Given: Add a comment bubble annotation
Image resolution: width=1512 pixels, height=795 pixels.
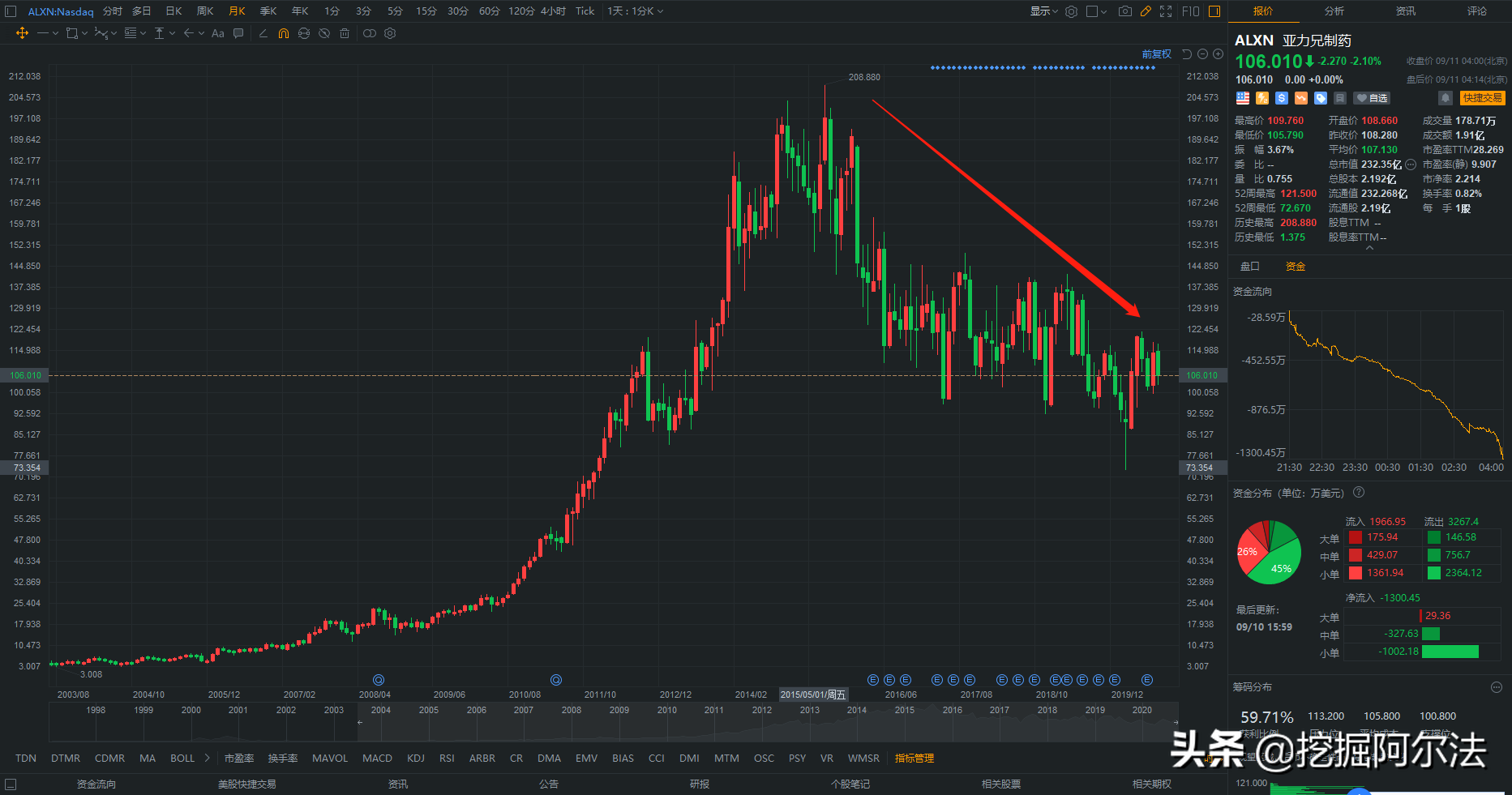Looking at the screenshot, I should 238,33.
